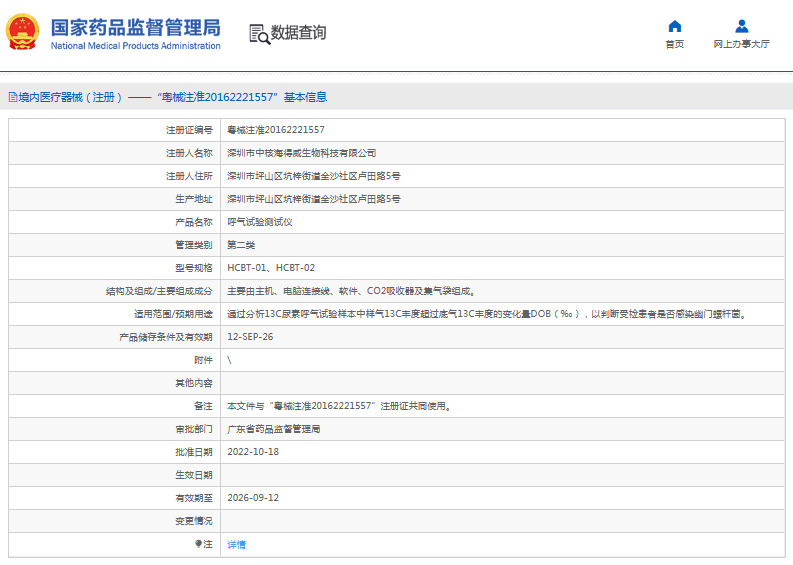Select the 附件 backslash value
Screen dimensions: 793x565
(x=229, y=360)
